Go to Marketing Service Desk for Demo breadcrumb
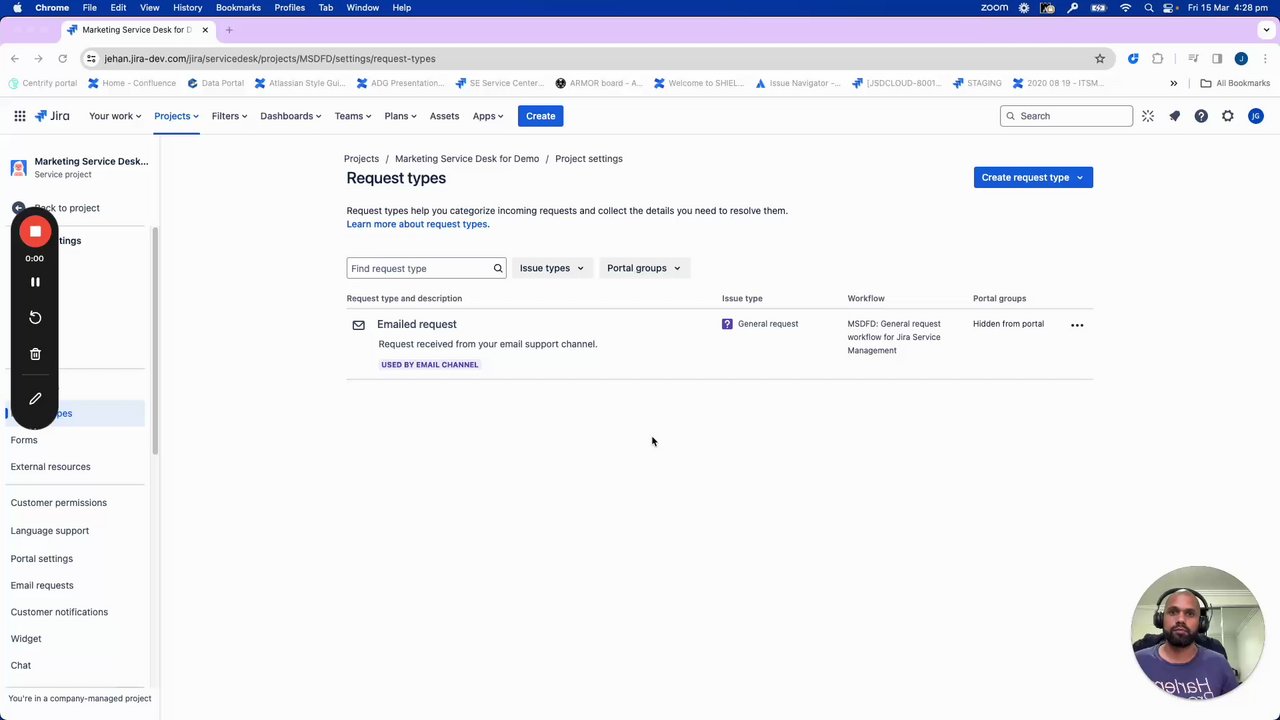1280x720 pixels. coord(467,159)
